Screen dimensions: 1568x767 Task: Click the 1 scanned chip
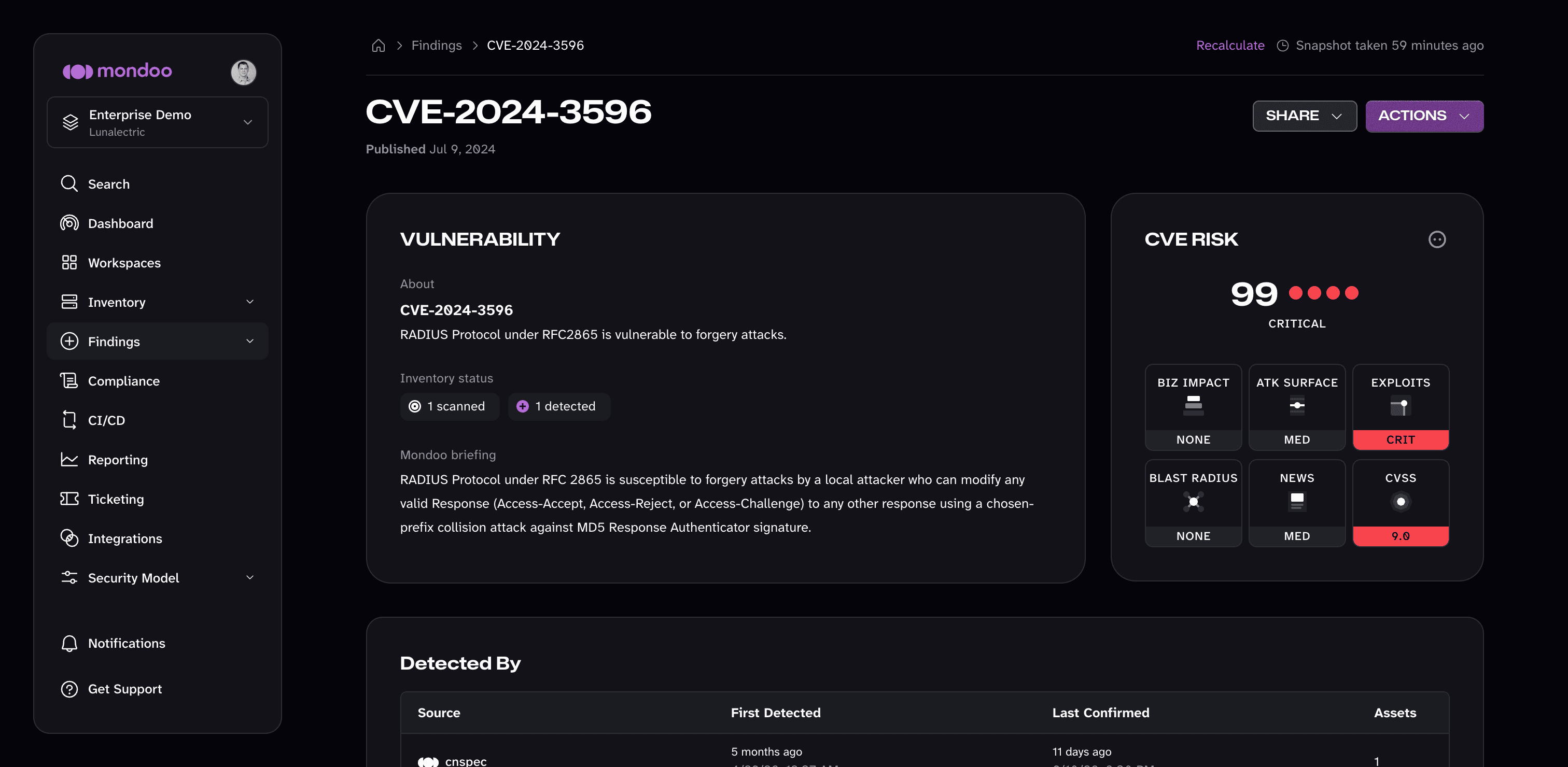point(449,406)
